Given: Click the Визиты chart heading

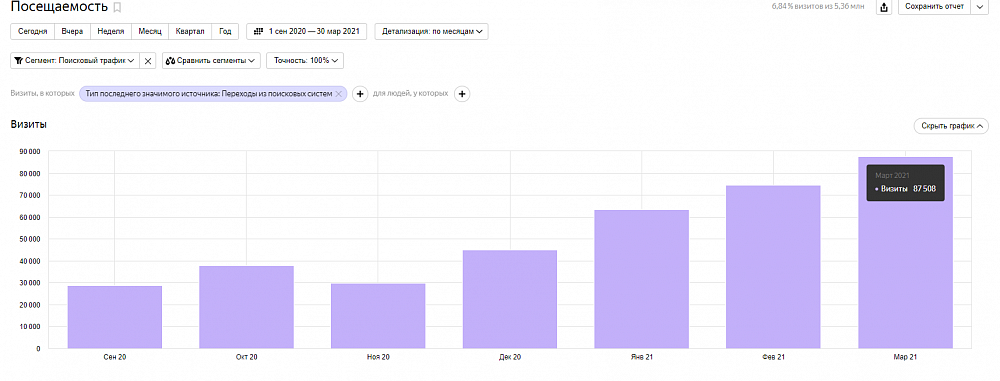Looking at the screenshot, I should click(x=28, y=124).
